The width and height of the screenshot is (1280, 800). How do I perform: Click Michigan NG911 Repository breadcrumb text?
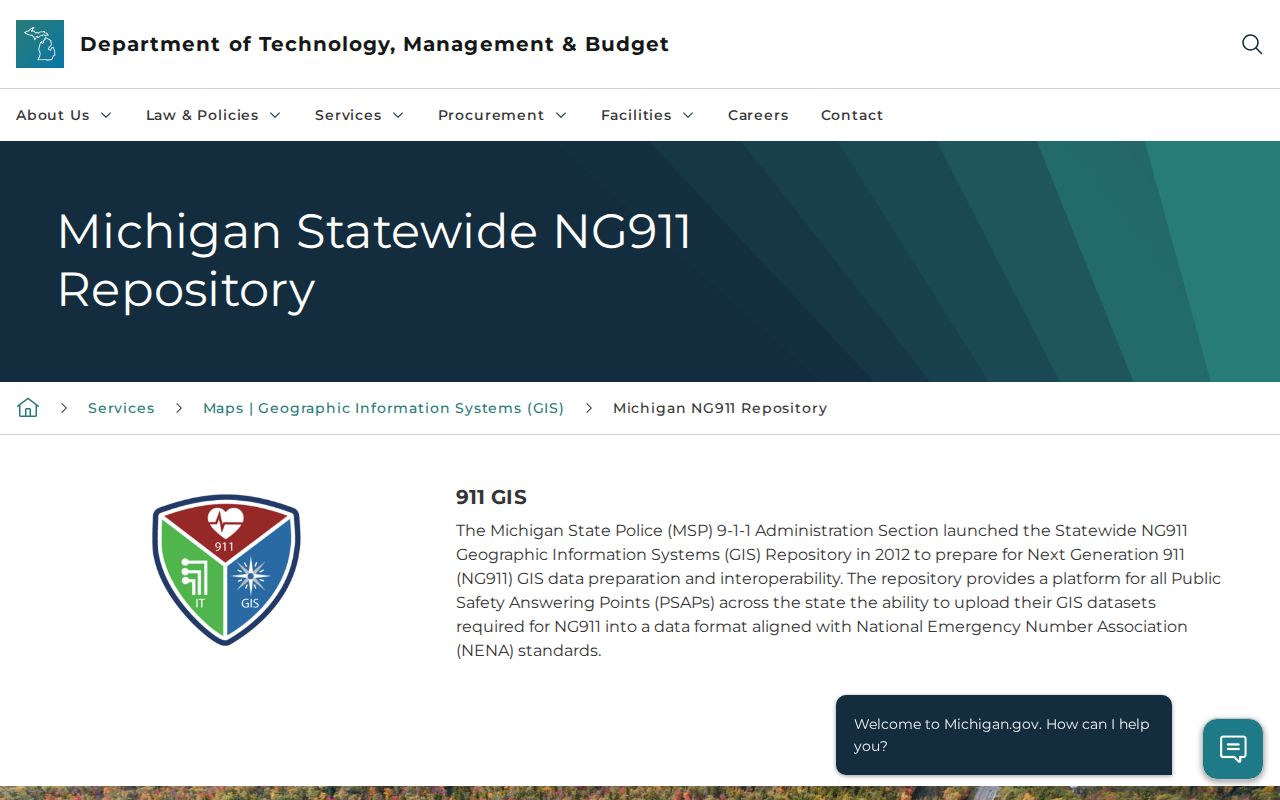click(x=720, y=408)
